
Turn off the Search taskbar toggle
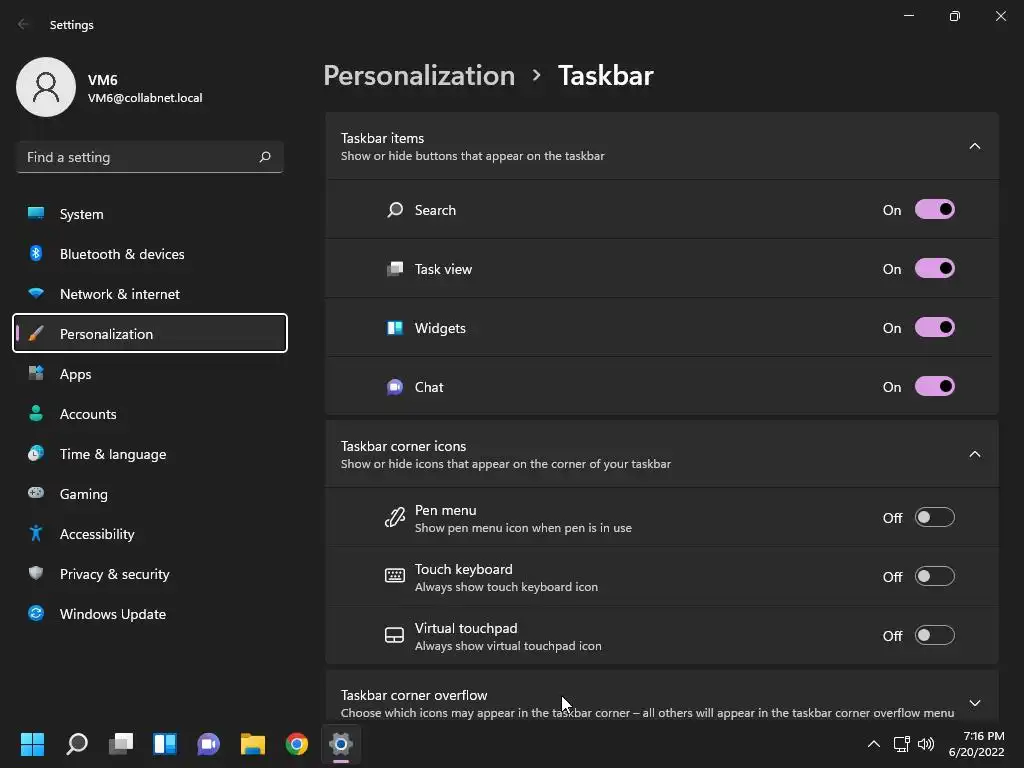(934, 210)
